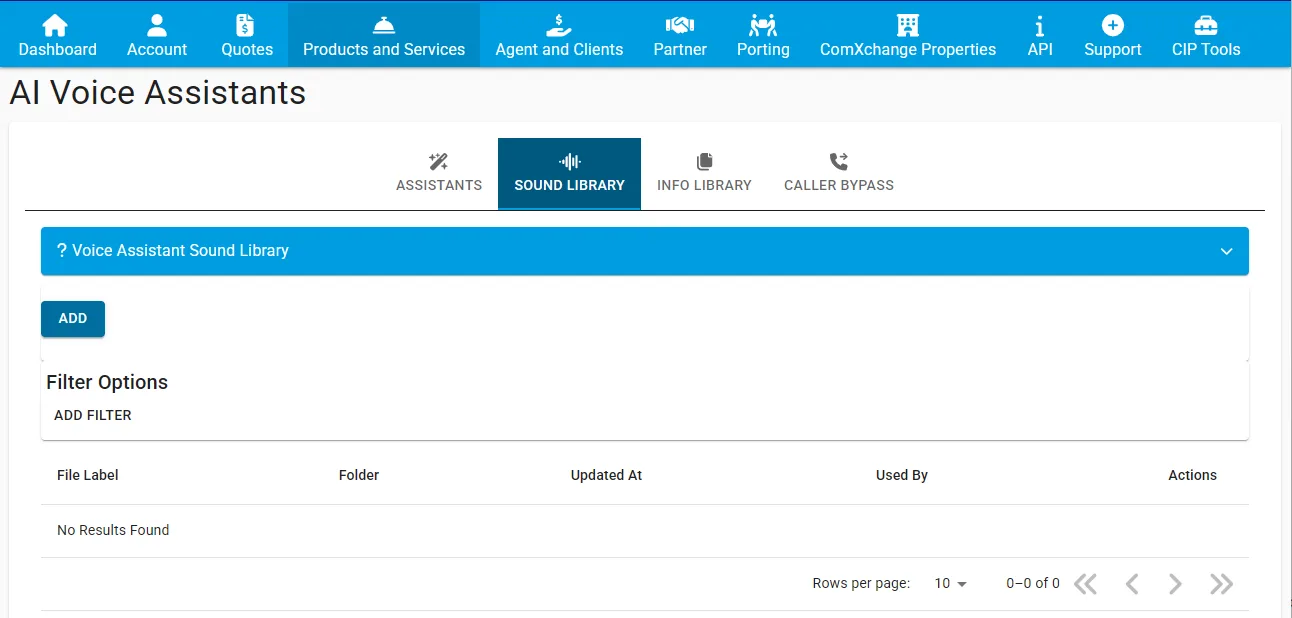Go to the previous results page
The width and height of the screenshot is (1292, 618).
[x=1132, y=584]
